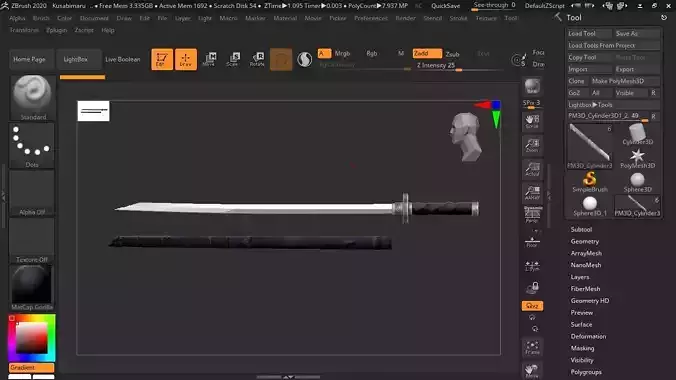Toggle Zadd sculpt mode
Screen dimensions: 676x380
coord(427,53)
